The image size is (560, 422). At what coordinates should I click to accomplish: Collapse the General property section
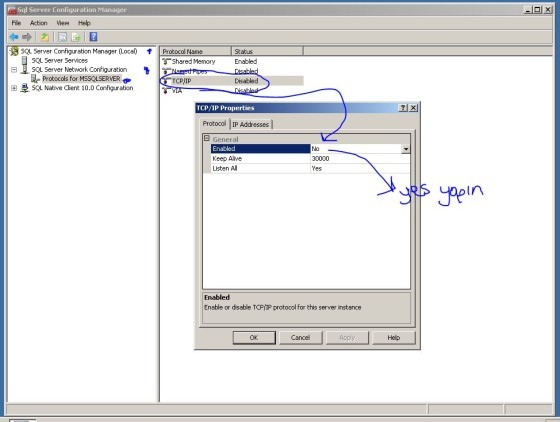coord(206,139)
